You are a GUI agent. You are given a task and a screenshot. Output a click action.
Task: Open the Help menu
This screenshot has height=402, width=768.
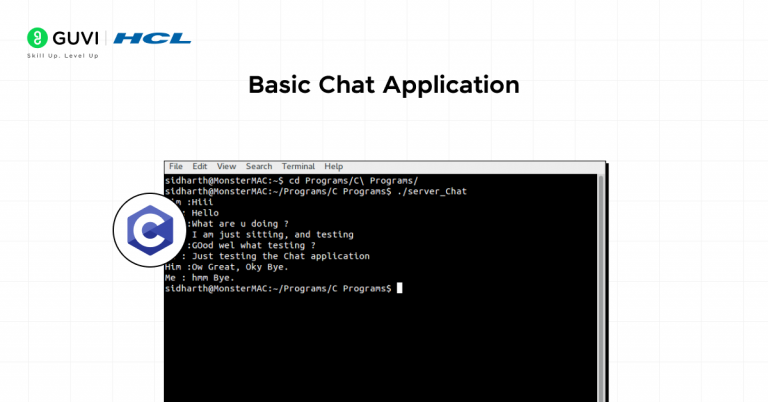click(333, 166)
